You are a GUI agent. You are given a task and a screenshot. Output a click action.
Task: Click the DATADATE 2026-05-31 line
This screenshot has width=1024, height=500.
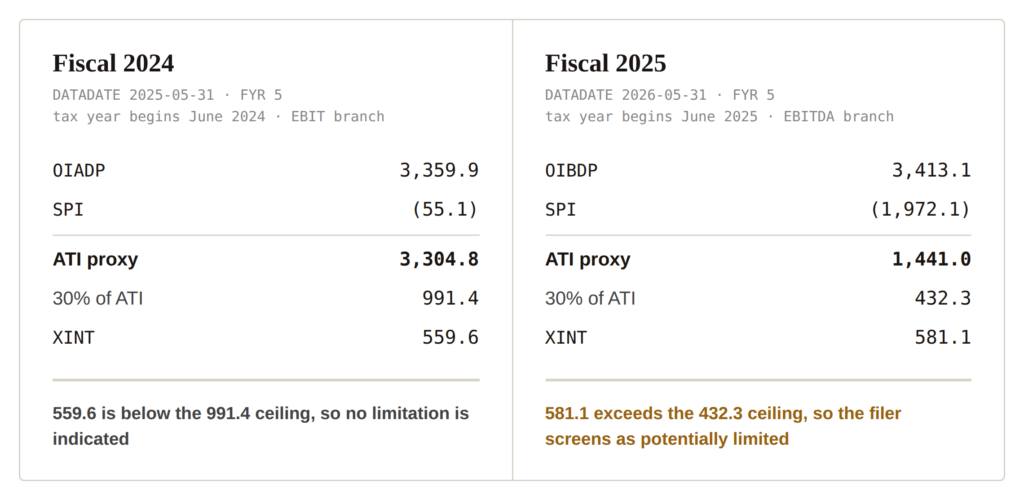pyautogui.click(x=660, y=95)
